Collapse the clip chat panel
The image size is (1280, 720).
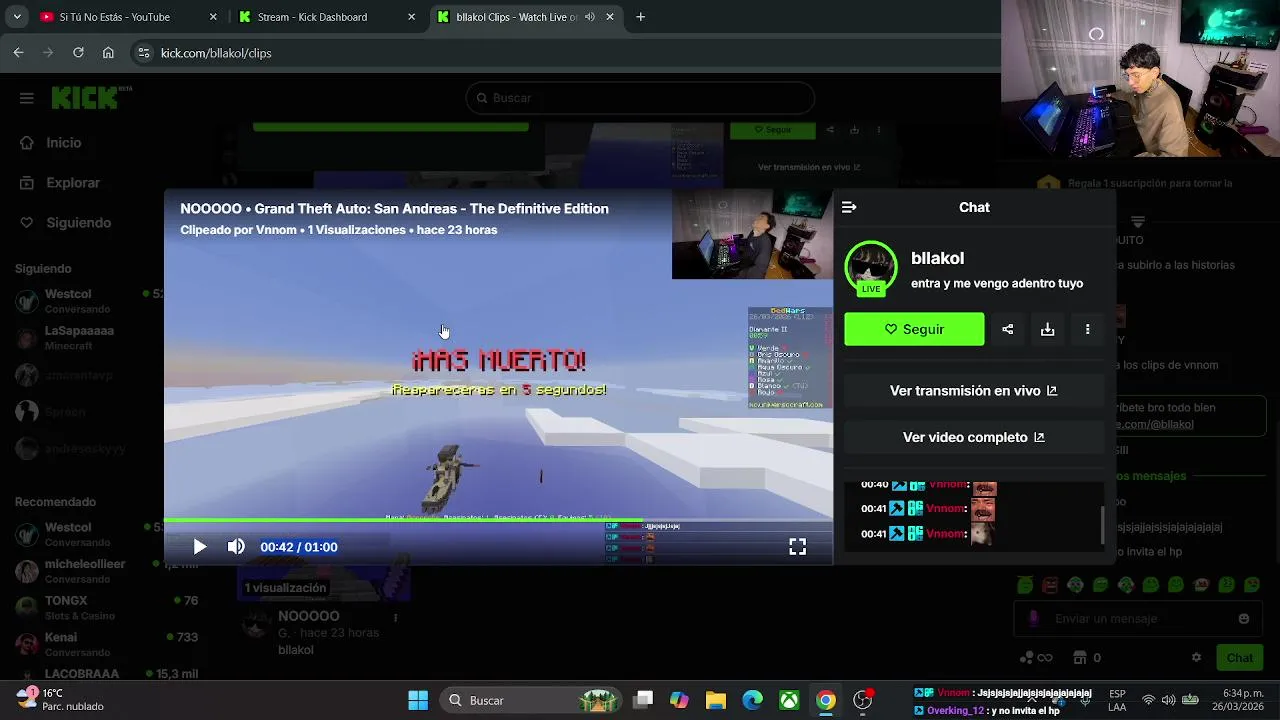point(849,207)
